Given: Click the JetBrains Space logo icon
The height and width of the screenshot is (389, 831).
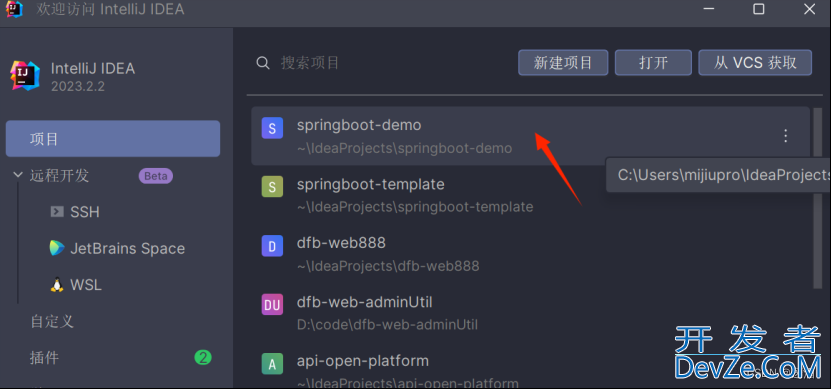Looking at the screenshot, I should point(57,248).
